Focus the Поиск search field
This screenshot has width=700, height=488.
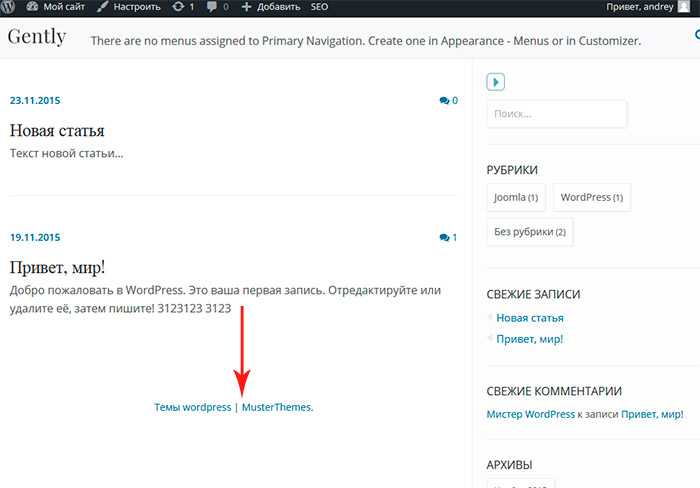click(557, 114)
